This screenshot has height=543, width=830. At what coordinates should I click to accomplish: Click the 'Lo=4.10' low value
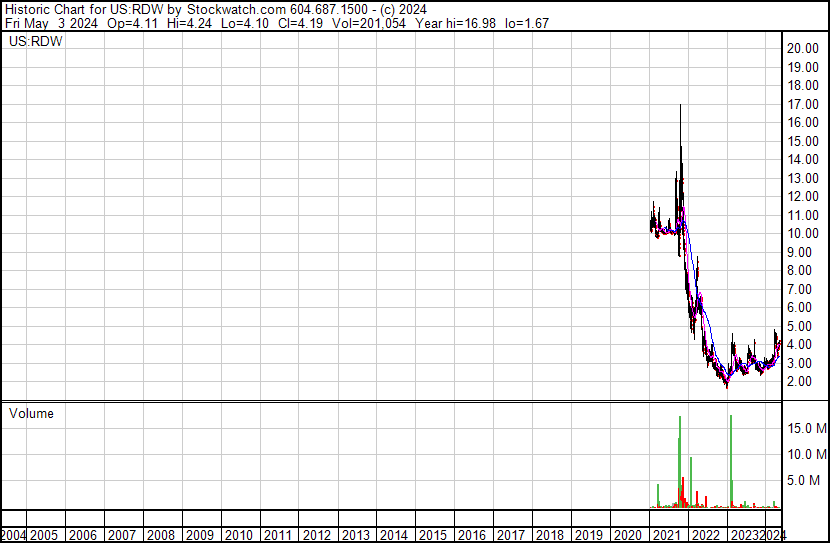pos(245,23)
